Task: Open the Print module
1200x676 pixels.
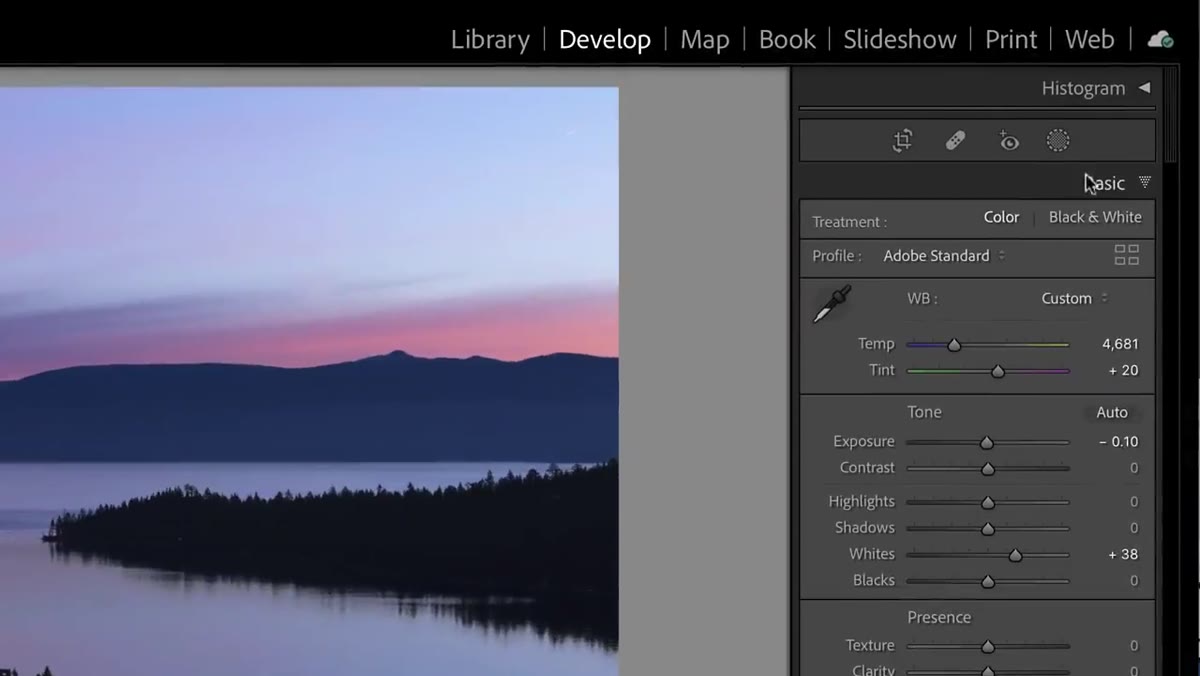Action: tap(1011, 39)
